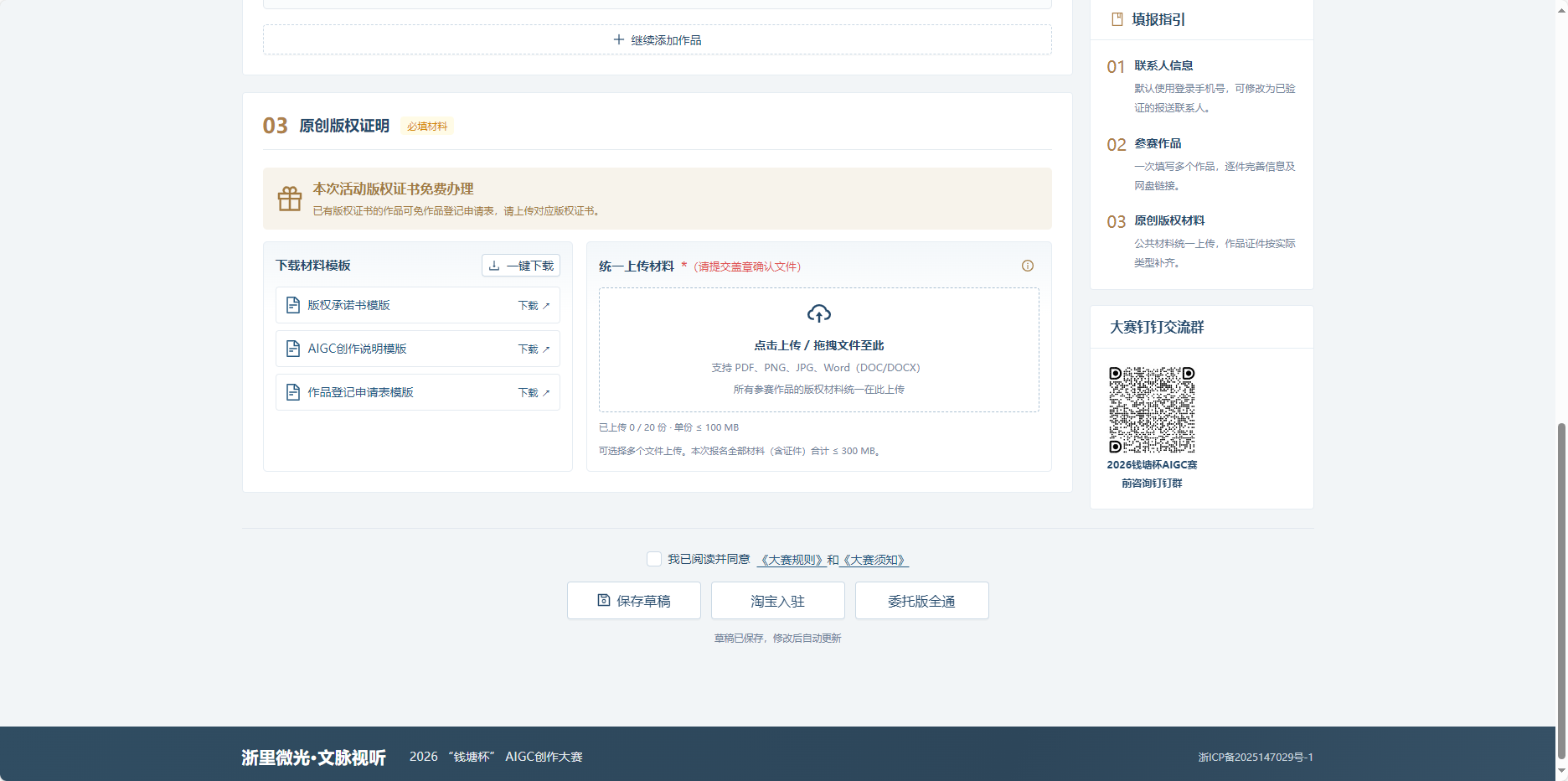Click the cloud upload icon
Image resolution: width=1568 pixels, height=781 pixels.
tap(818, 313)
